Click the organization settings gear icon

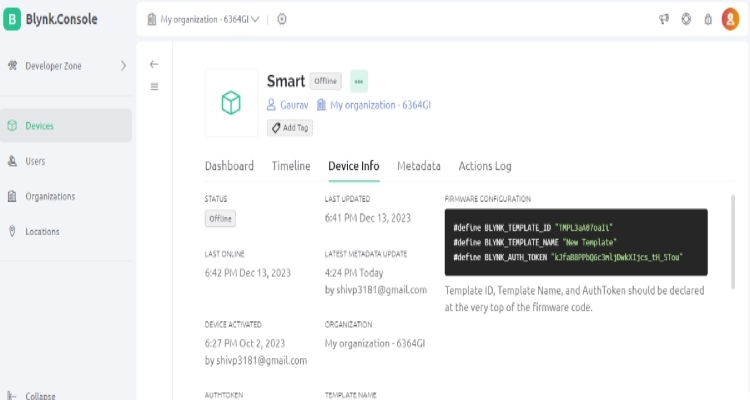[282, 19]
